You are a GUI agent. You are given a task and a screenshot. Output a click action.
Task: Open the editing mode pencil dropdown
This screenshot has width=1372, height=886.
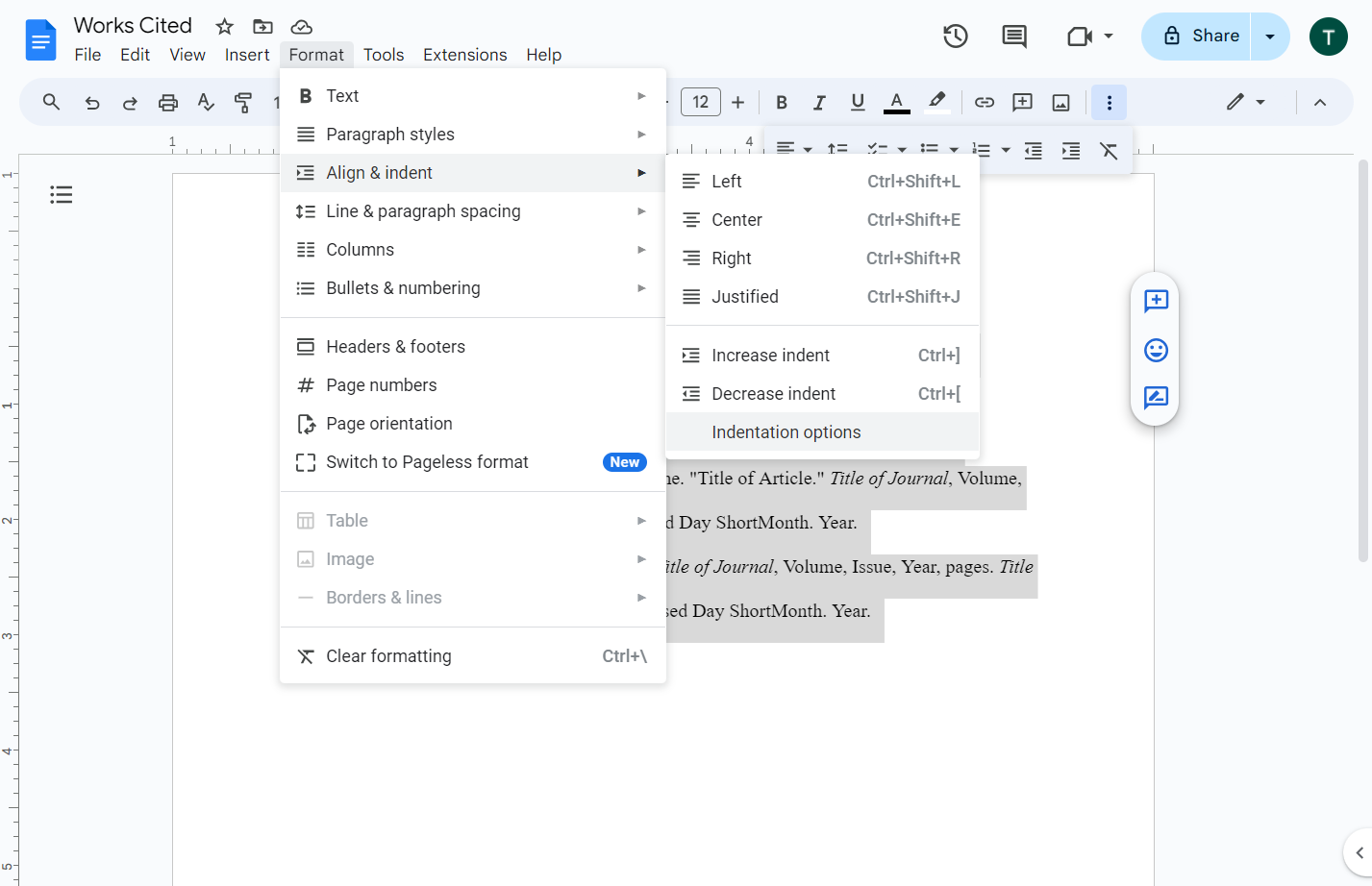(x=1246, y=102)
